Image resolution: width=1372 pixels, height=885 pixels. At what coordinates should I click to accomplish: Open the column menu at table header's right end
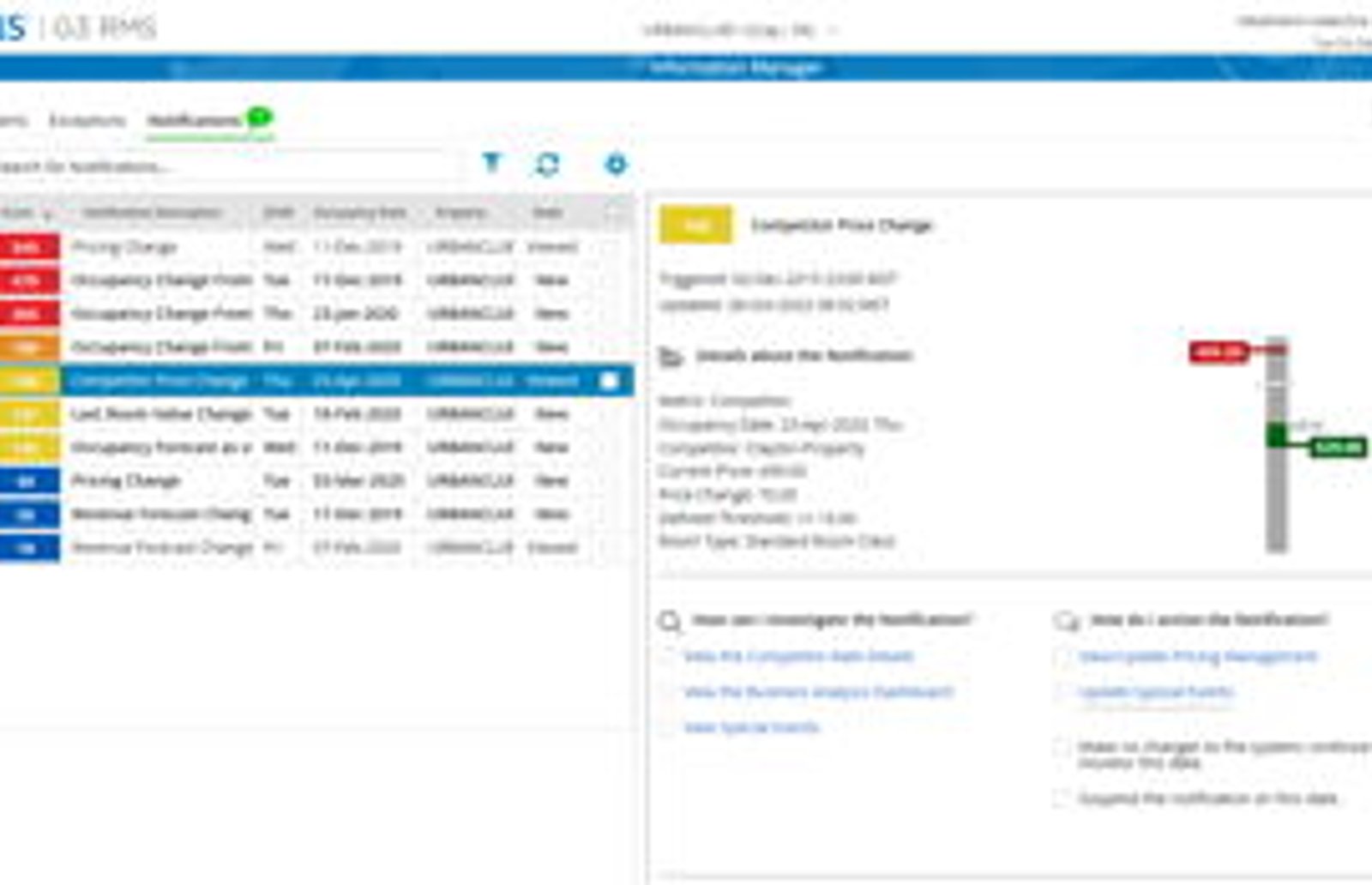click(x=614, y=213)
